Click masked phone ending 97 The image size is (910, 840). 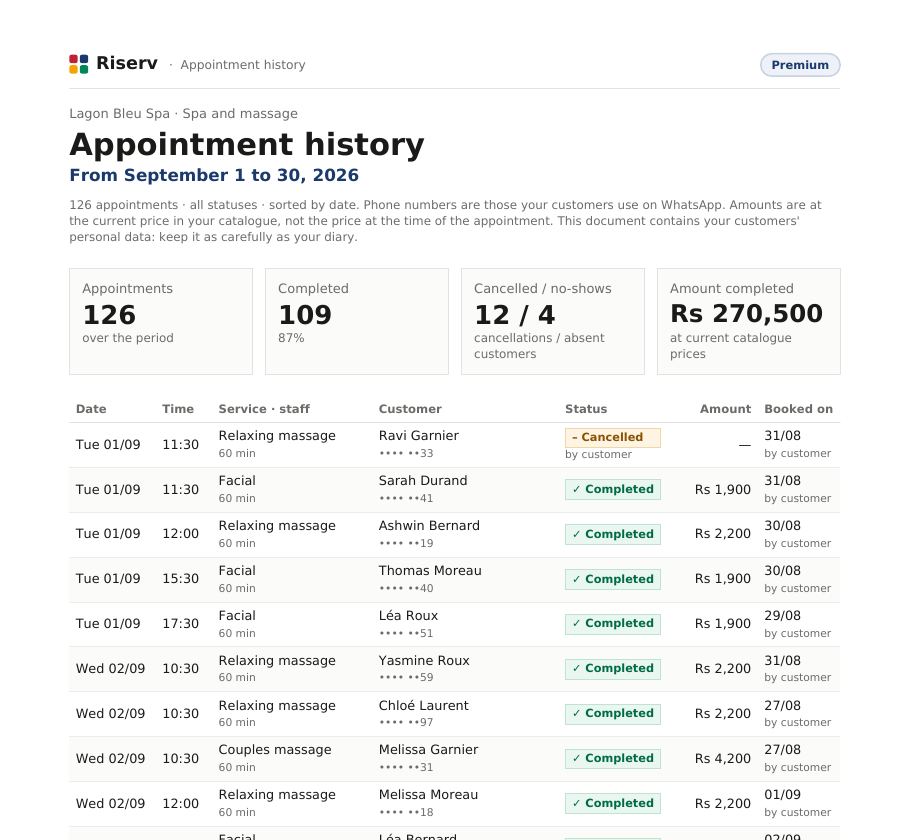pyautogui.click(x=406, y=722)
